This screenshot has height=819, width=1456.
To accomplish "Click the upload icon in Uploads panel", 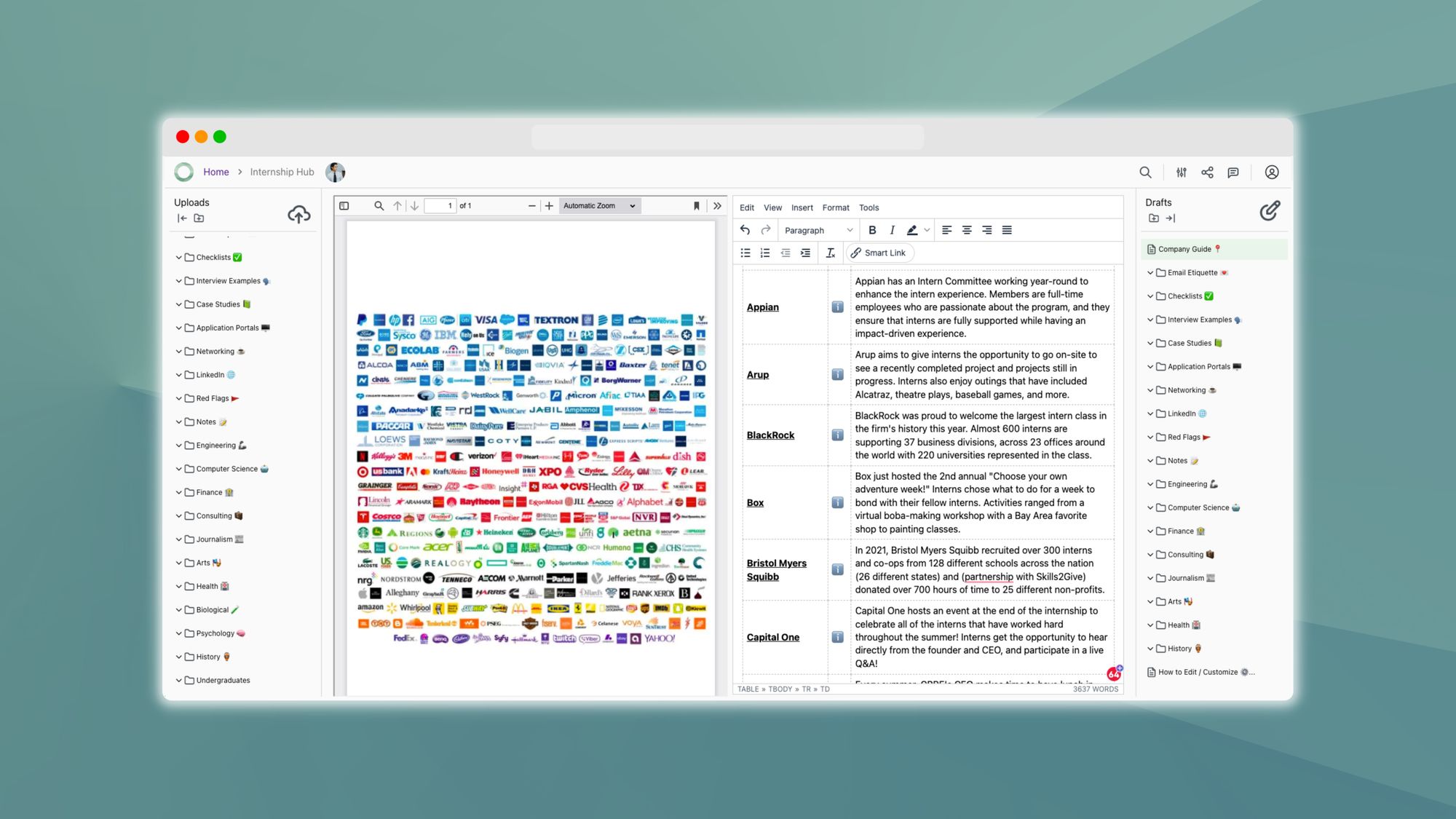I will 299,213.
